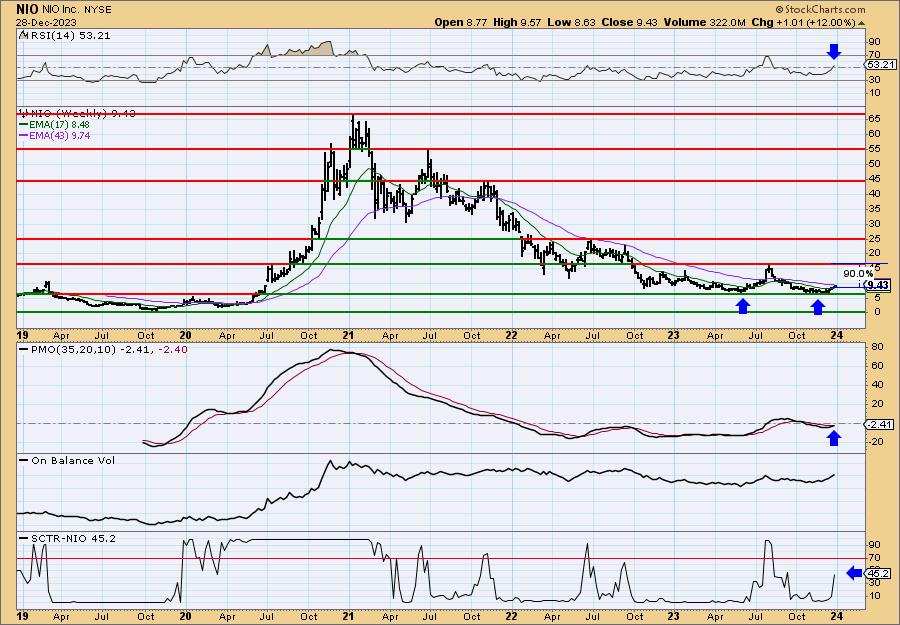900x625 pixels.
Task: Click the EMA(43) 9.74 legend text
Action: [x=59, y=136]
